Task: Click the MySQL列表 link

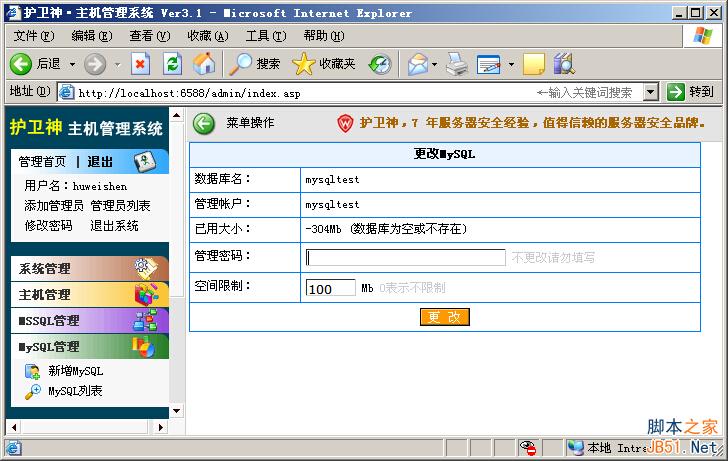Action: pyautogui.click(x=75, y=391)
